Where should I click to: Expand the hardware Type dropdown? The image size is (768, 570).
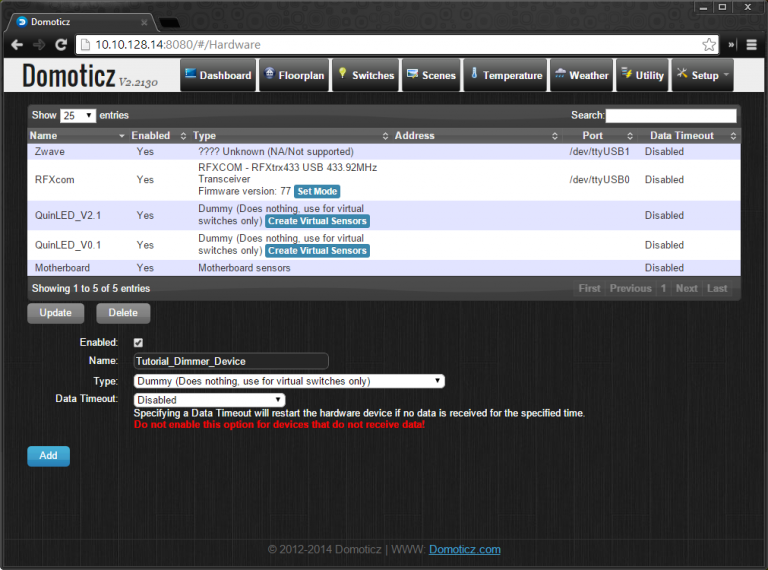point(289,381)
